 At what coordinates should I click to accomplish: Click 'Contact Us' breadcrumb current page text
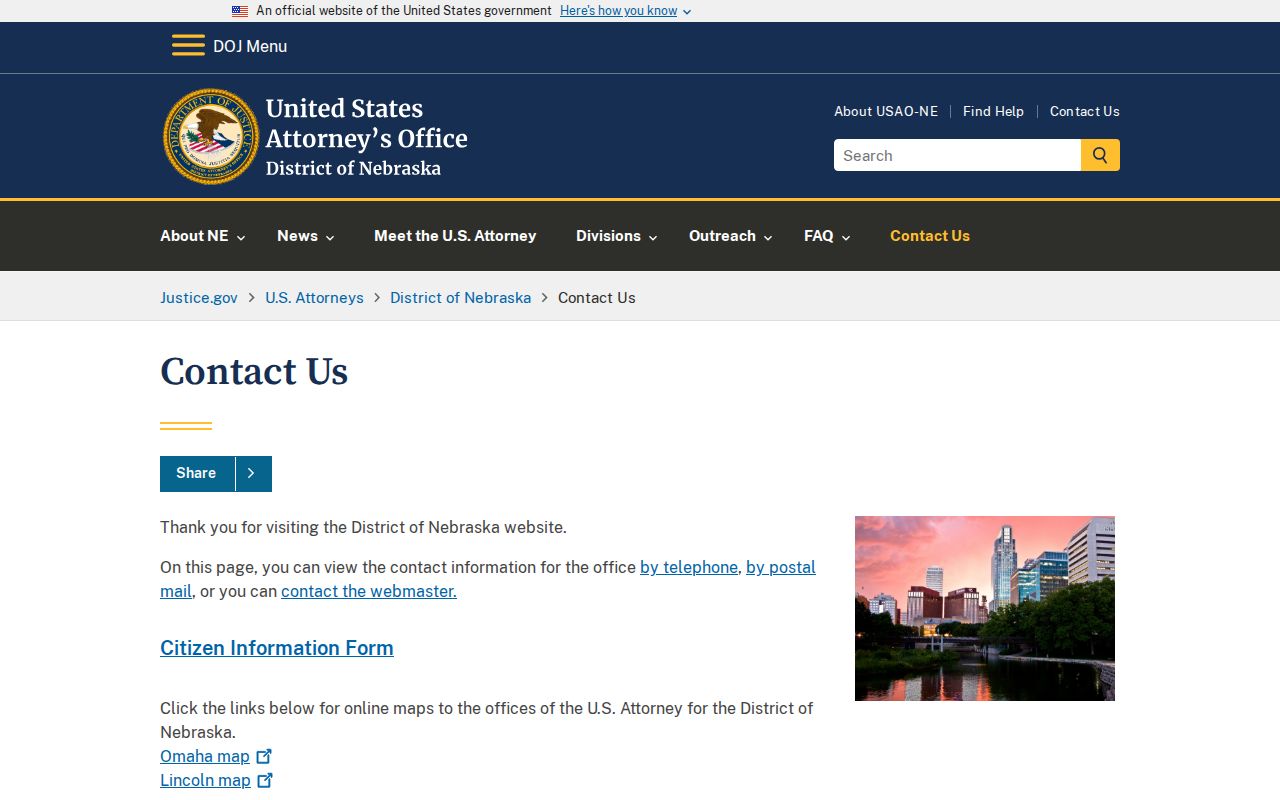point(597,297)
